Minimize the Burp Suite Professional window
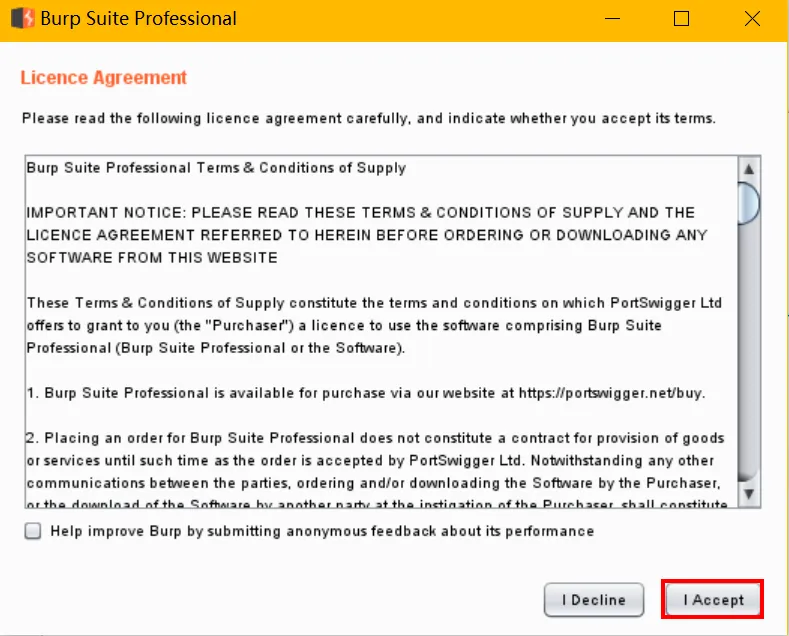This screenshot has width=789, height=636. pyautogui.click(x=612, y=19)
